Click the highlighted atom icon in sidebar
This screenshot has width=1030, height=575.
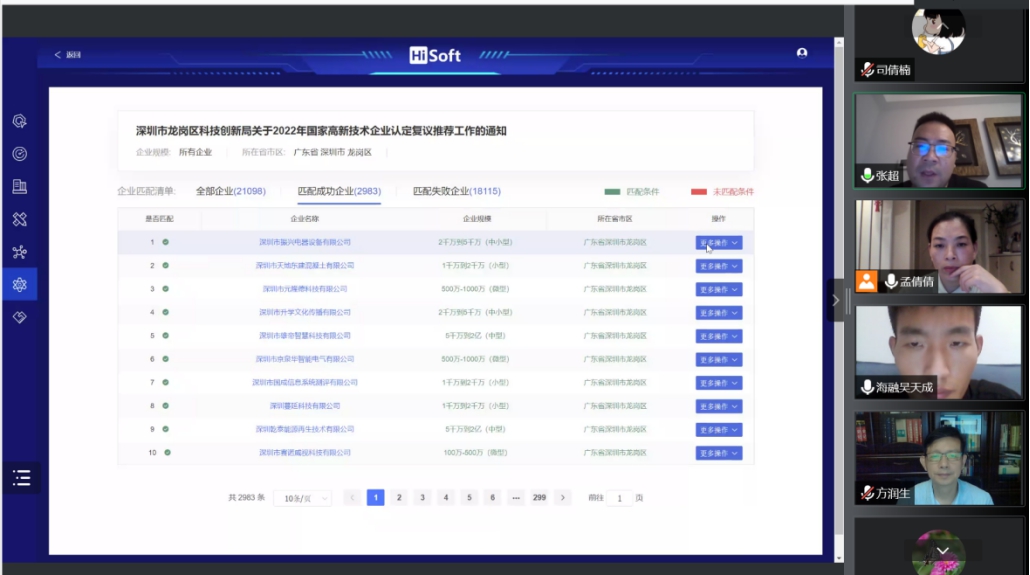[x=19, y=285]
